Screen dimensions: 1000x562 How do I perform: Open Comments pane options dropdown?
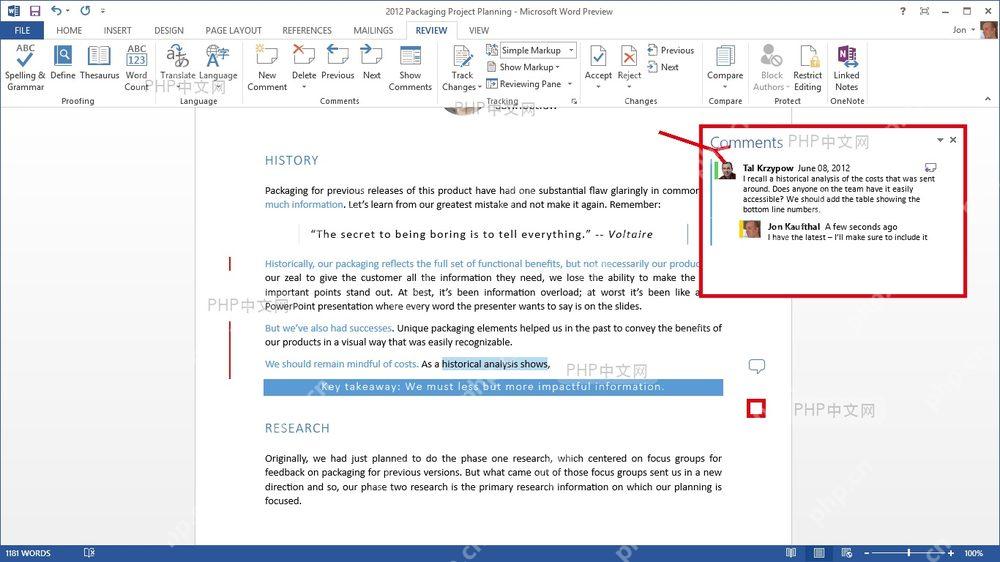940,140
